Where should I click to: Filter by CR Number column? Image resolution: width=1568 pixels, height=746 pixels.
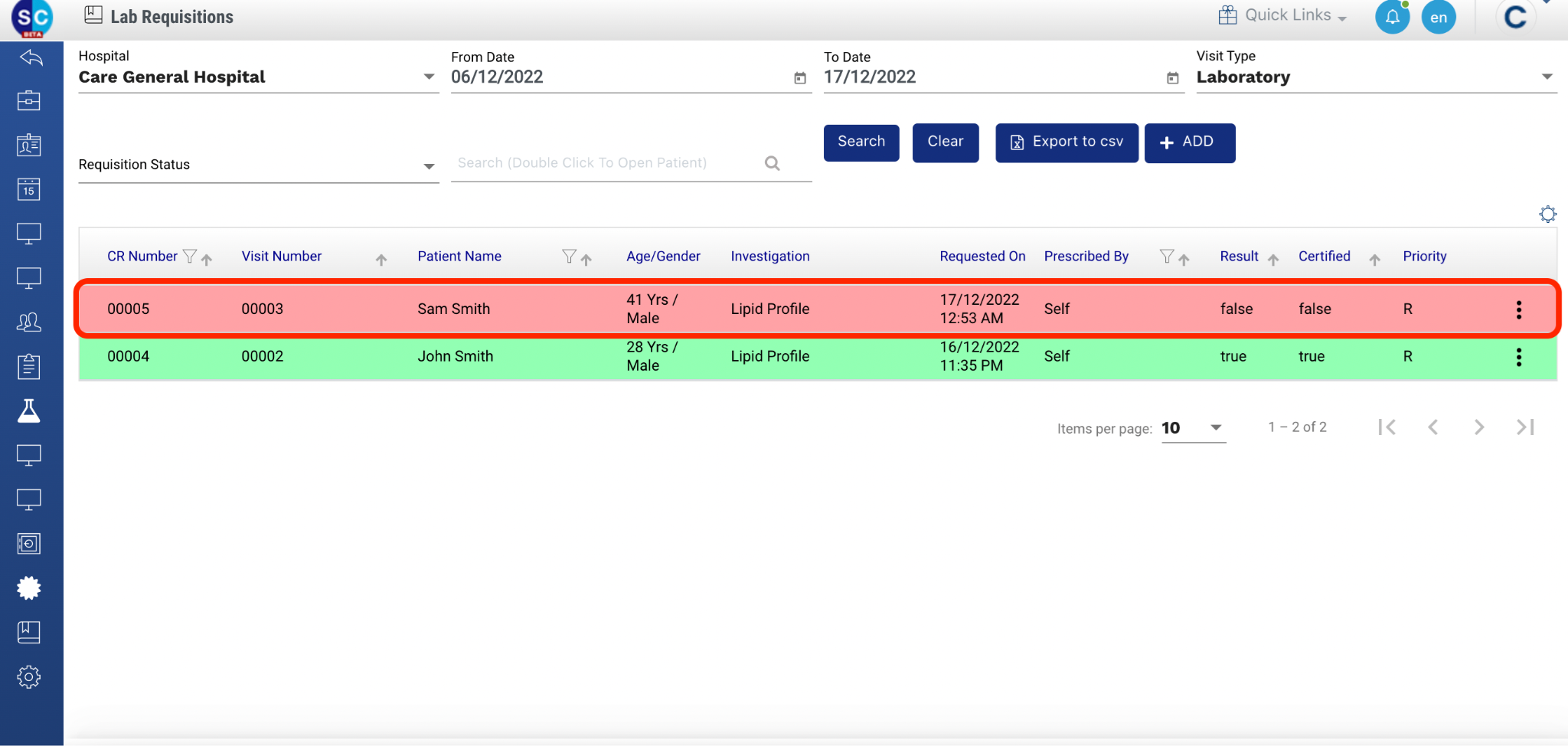point(190,257)
